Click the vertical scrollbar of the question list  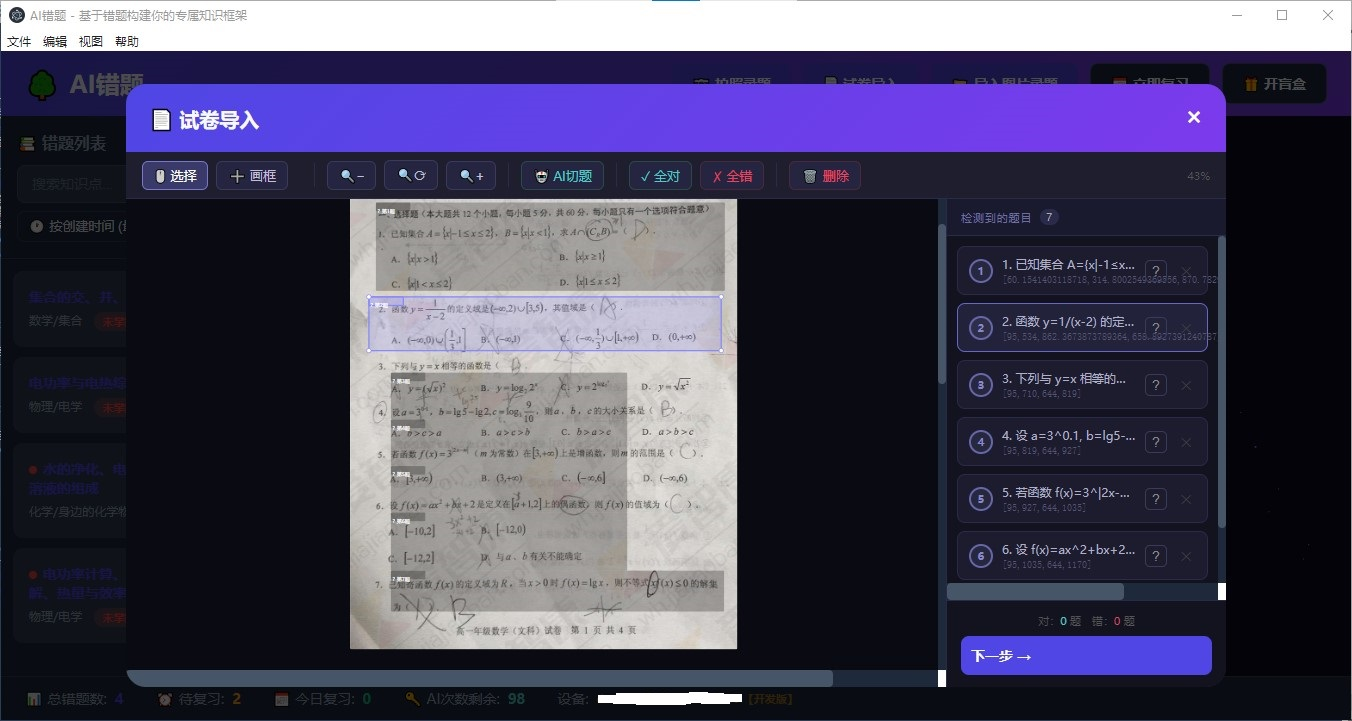[x=1221, y=380]
